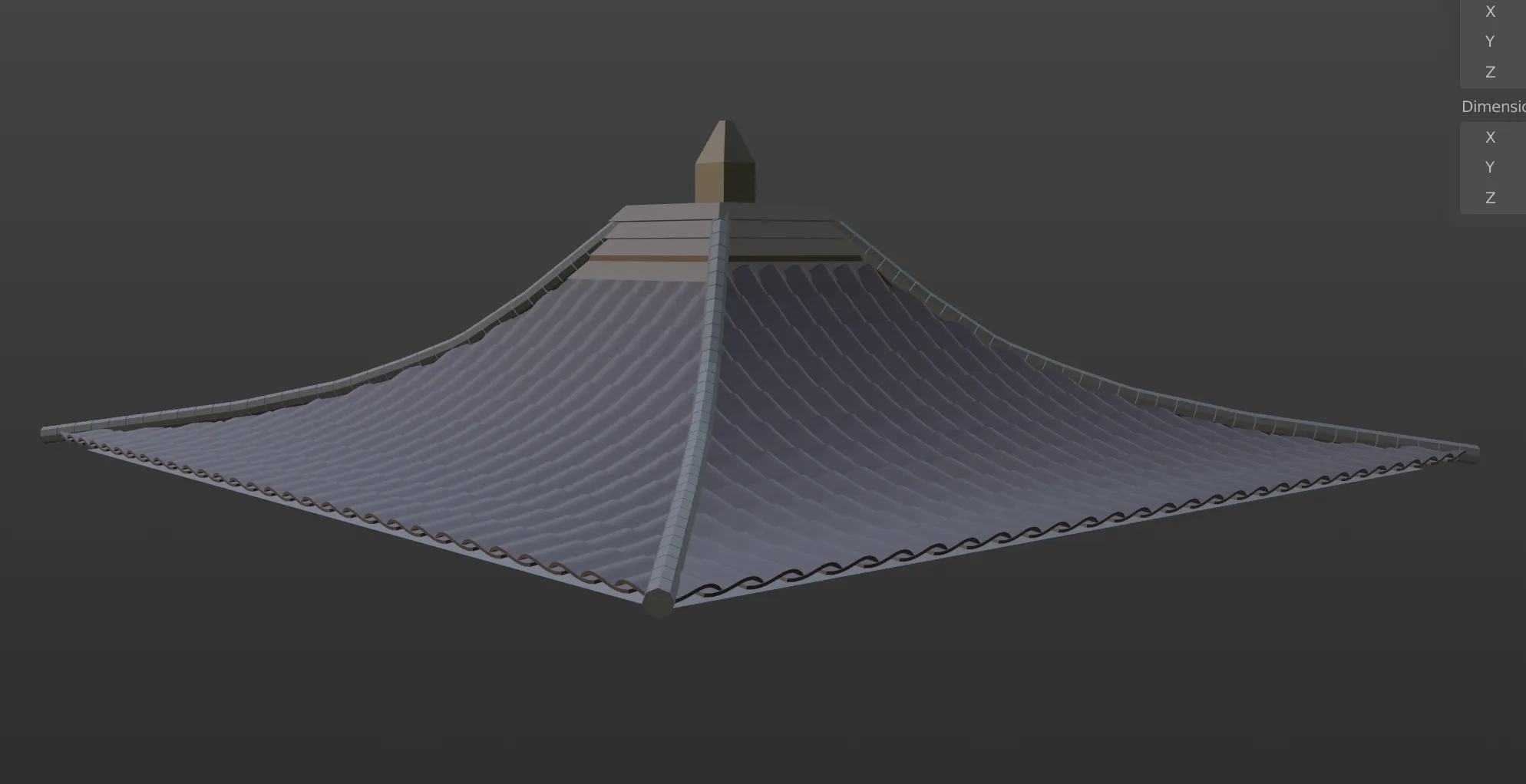This screenshot has height=784, width=1526.
Task: Click empty viewport background below the roof
Action: (x=768, y=706)
